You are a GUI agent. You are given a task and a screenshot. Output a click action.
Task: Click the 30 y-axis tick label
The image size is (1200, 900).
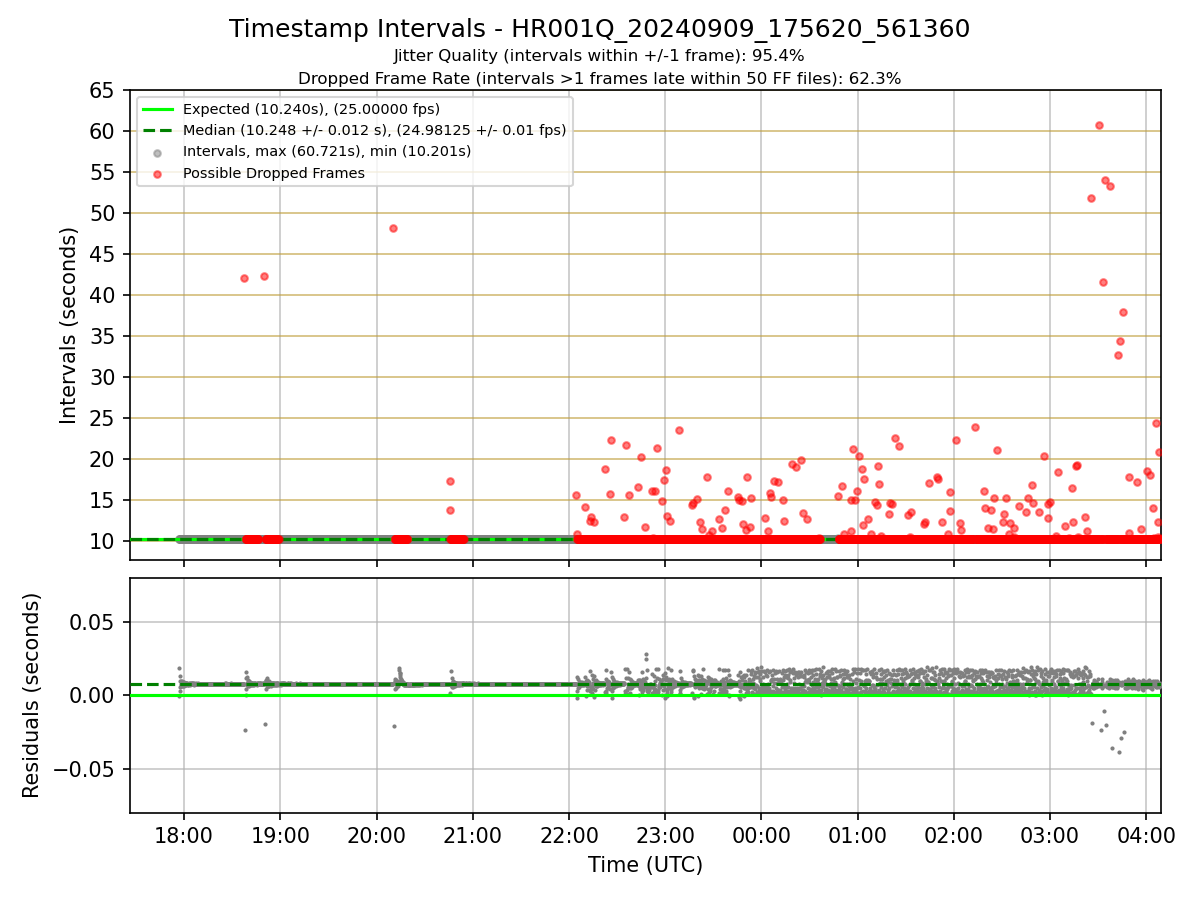[103, 377]
